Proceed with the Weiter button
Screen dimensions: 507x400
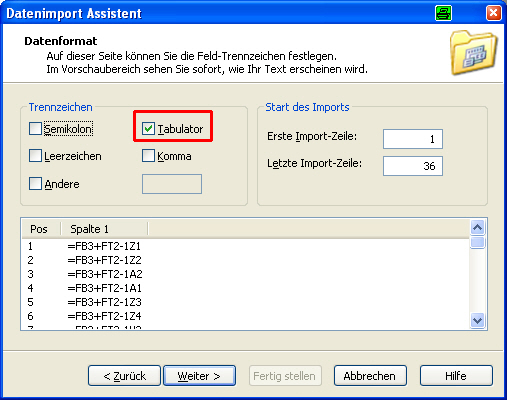(x=199, y=376)
